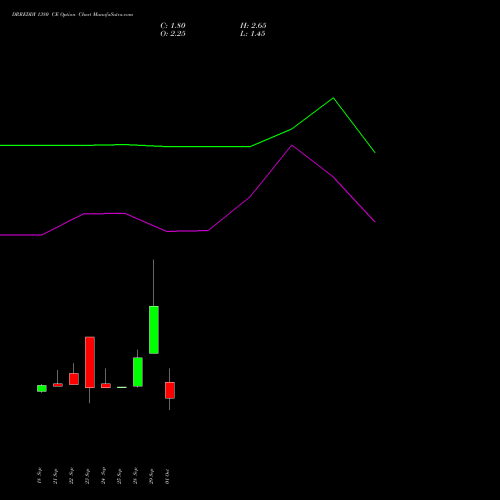Click the peak of the purple line
The height and width of the screenshot is (500, 500).
[292, 145]
